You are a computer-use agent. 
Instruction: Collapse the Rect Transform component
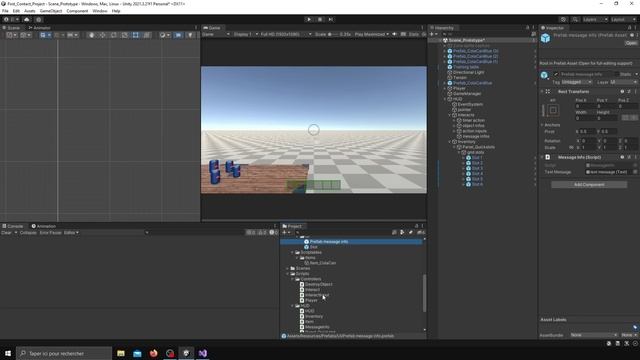[542, 92]
